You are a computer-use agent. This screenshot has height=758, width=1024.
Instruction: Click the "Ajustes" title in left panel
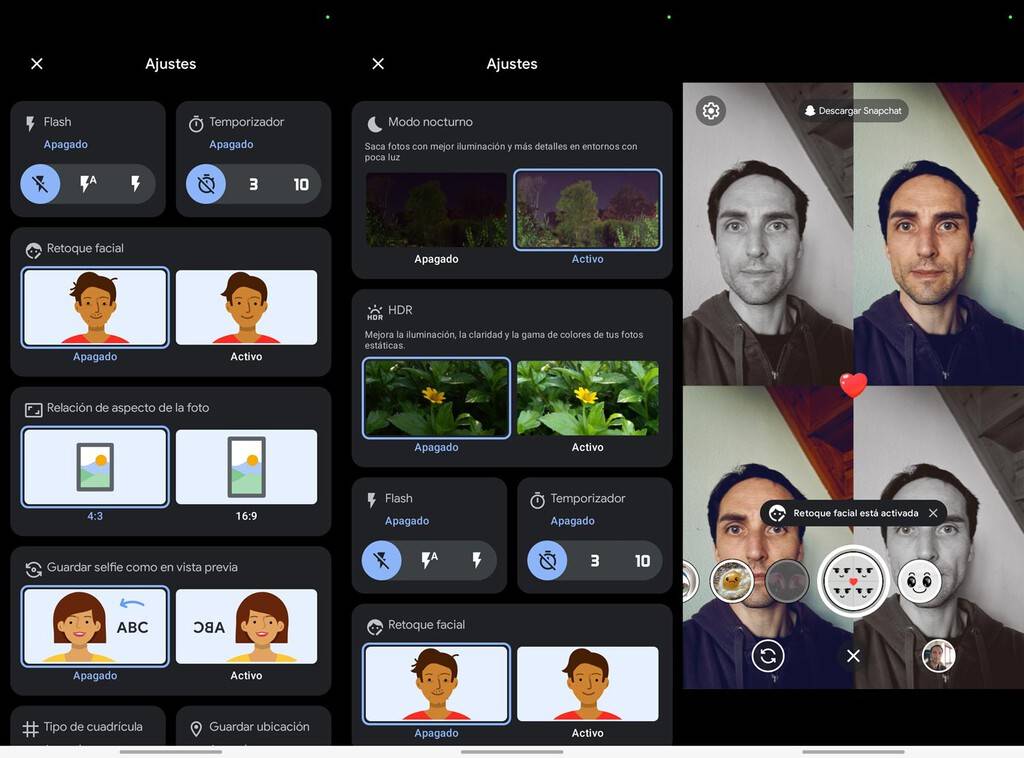click(170, 63)
